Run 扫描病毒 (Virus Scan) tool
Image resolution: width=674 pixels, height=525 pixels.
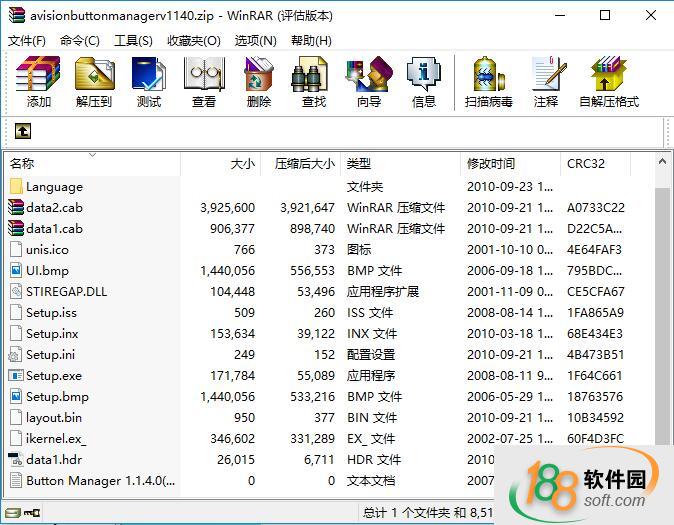(x=488, y=81)
